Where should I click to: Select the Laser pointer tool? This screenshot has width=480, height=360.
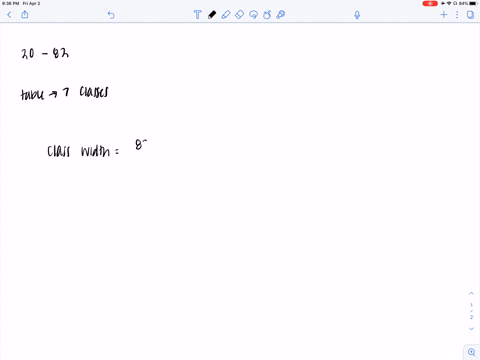(x=281, y=15)
